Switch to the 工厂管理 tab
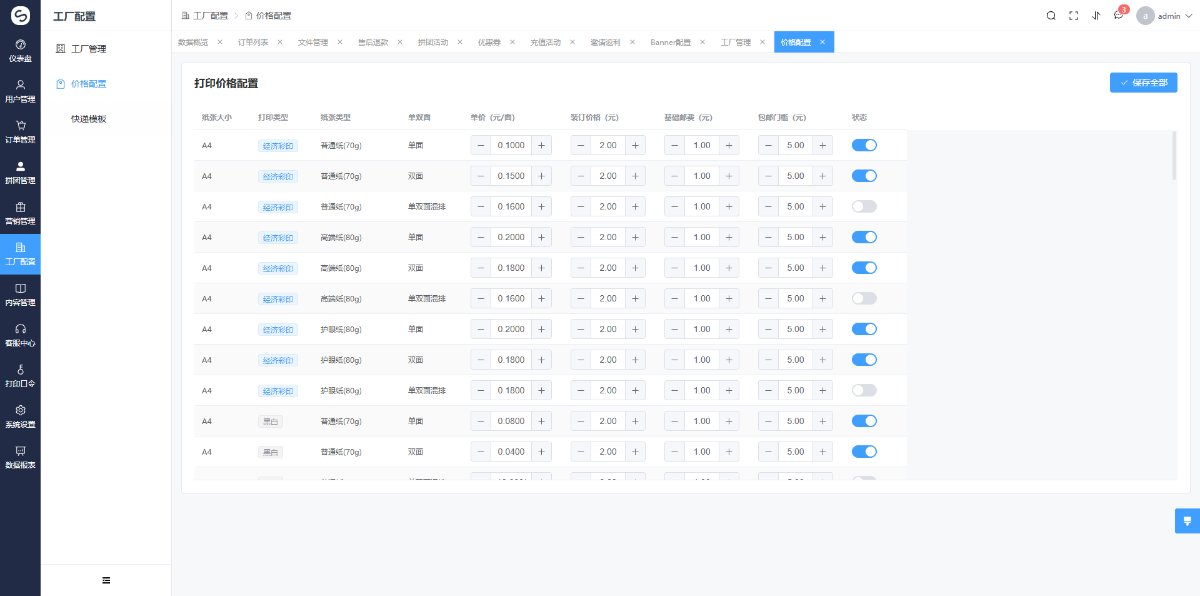The width and height of the screenshot is (1200, 596). point(736,42)
